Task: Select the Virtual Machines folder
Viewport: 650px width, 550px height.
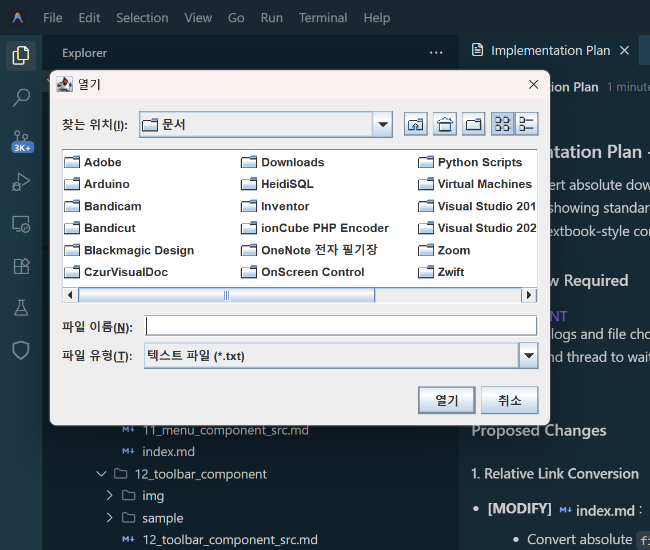Action: coord(475,184)
